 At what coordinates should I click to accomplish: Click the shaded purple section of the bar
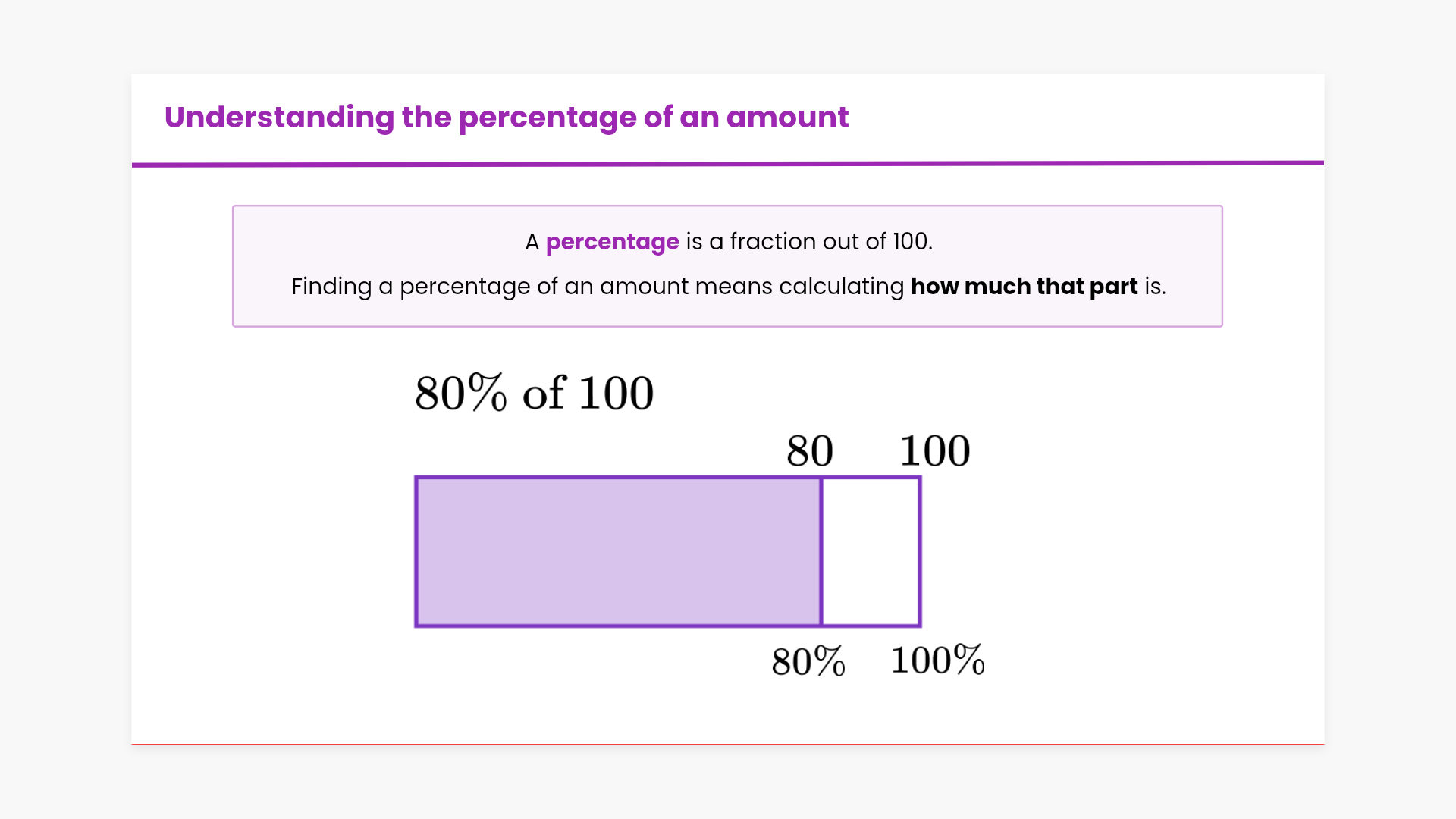click(x=618, y=552)
